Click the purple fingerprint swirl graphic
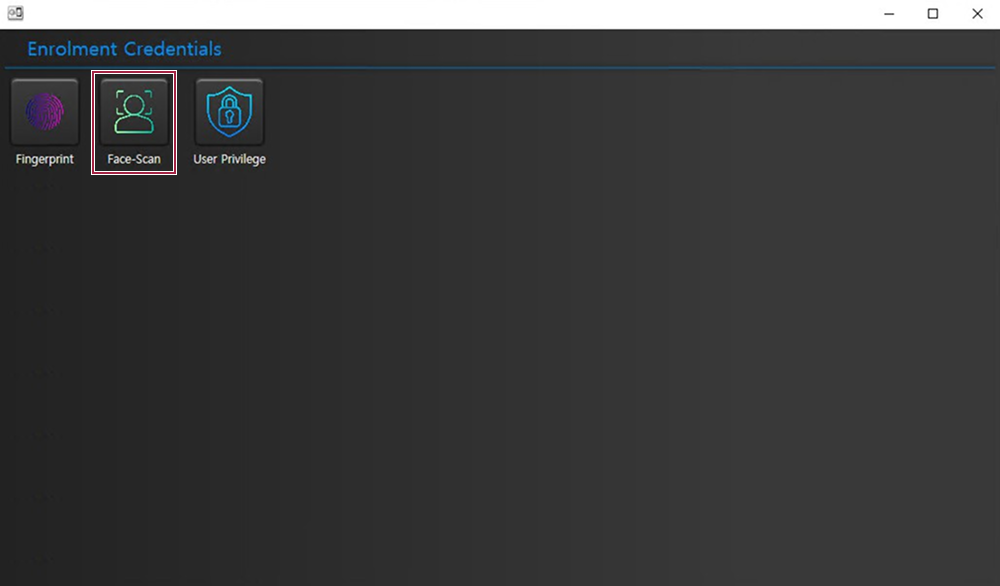The width and height of the screenshot is (1000, 586). point(44,111)
